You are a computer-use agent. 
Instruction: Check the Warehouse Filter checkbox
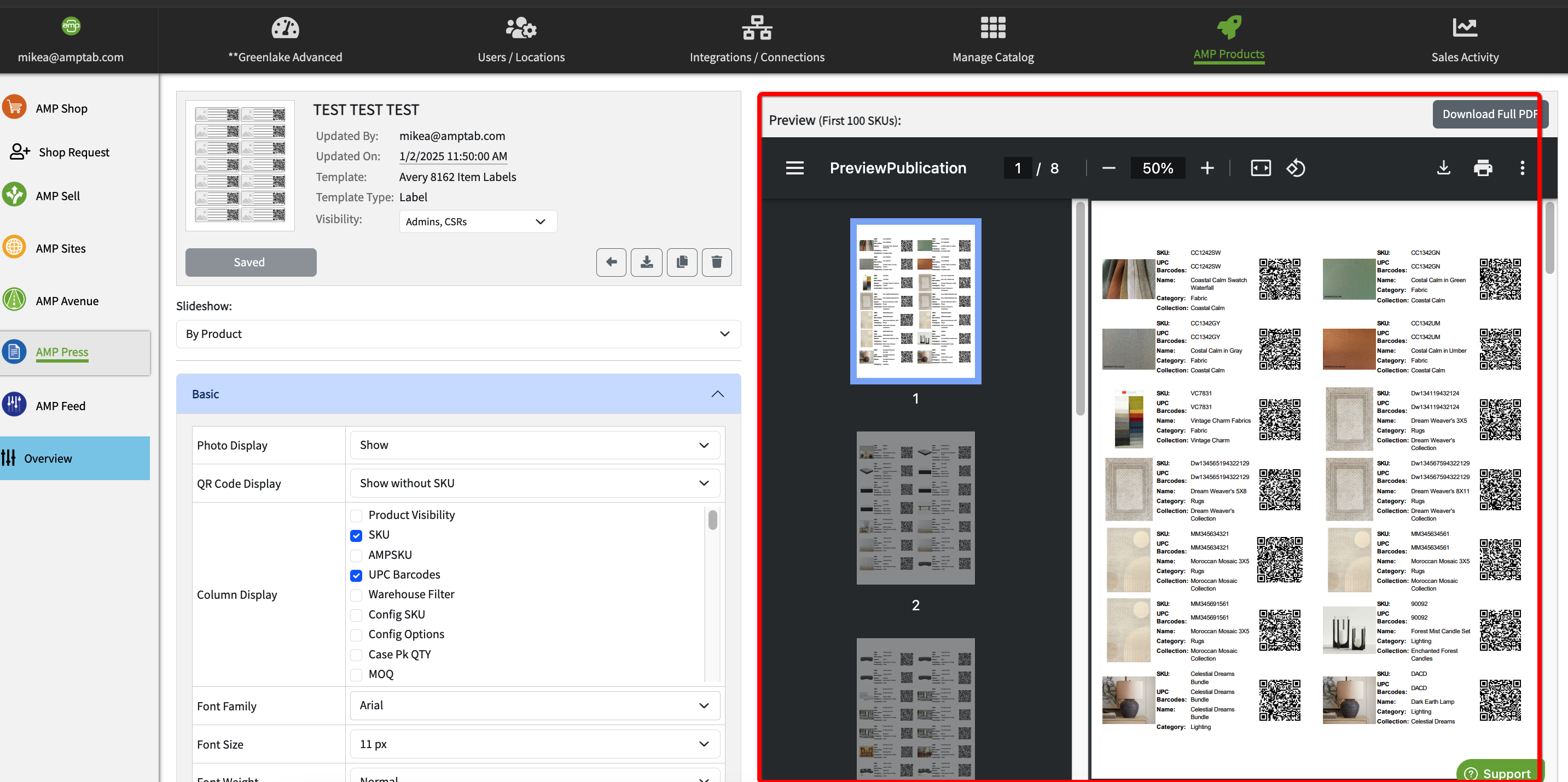[x=357, y=594]
